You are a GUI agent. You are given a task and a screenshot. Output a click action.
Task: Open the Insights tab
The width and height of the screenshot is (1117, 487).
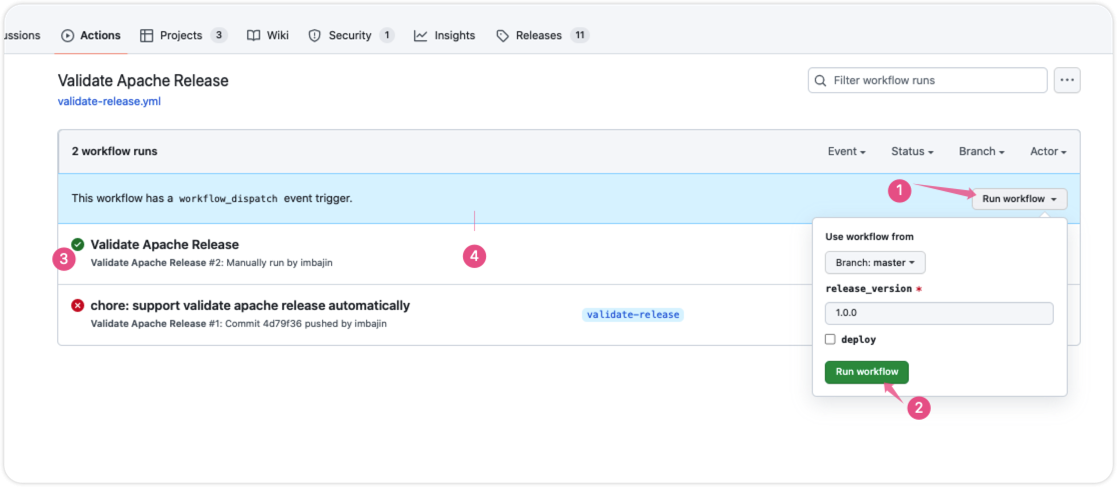(x=445, y=36)
